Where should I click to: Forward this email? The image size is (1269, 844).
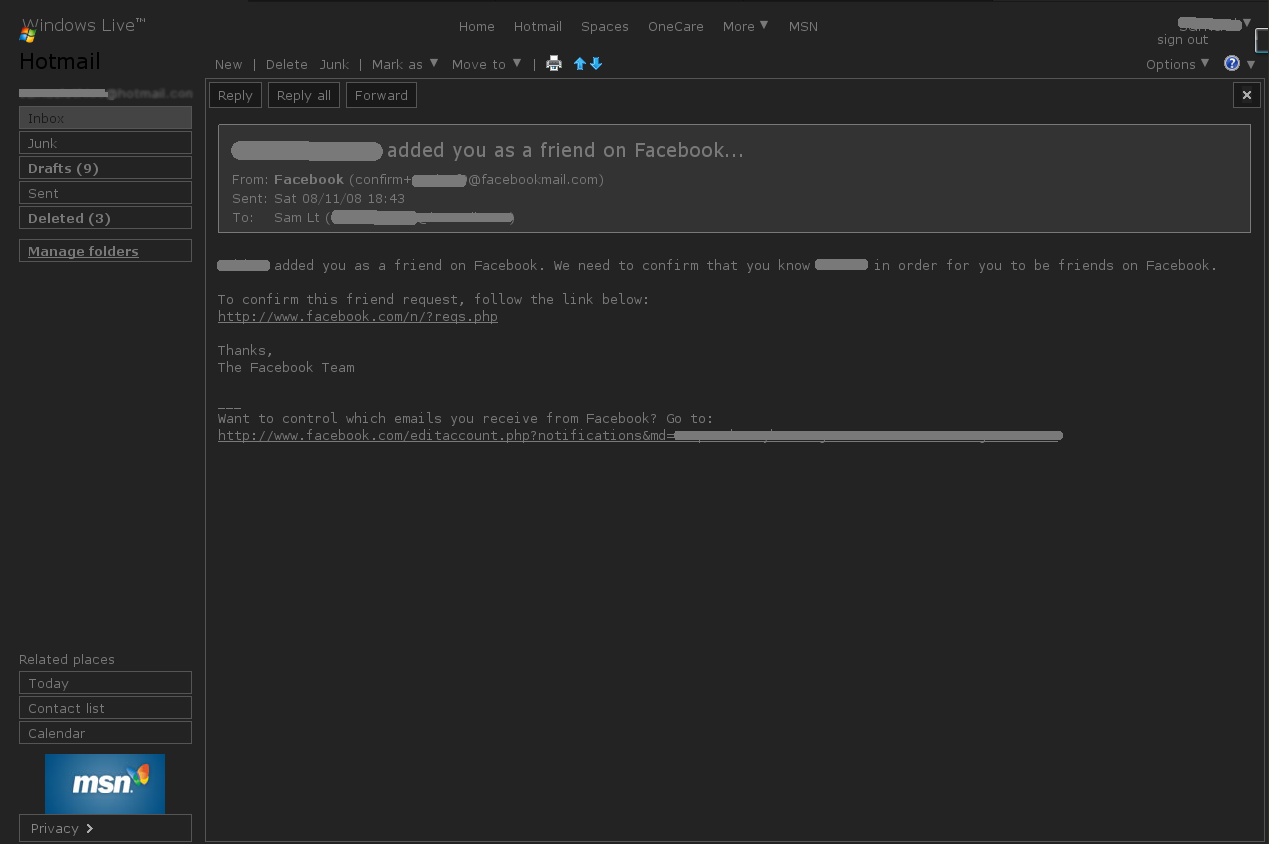click(381, 95)
